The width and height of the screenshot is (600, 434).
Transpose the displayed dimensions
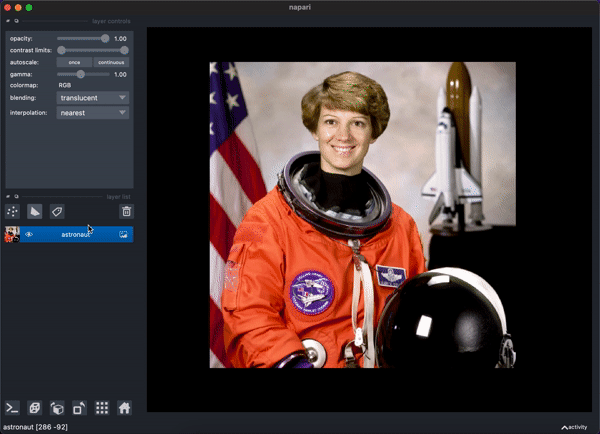click(x=79, y=408)
